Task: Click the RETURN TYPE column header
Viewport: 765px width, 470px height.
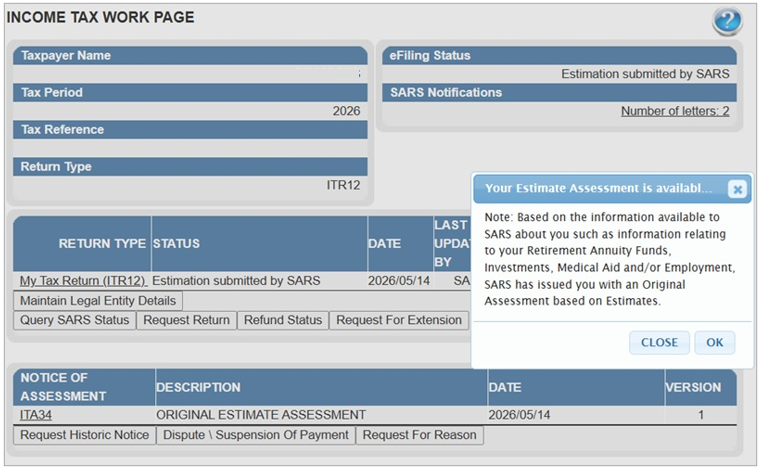Action: (82, 244)
